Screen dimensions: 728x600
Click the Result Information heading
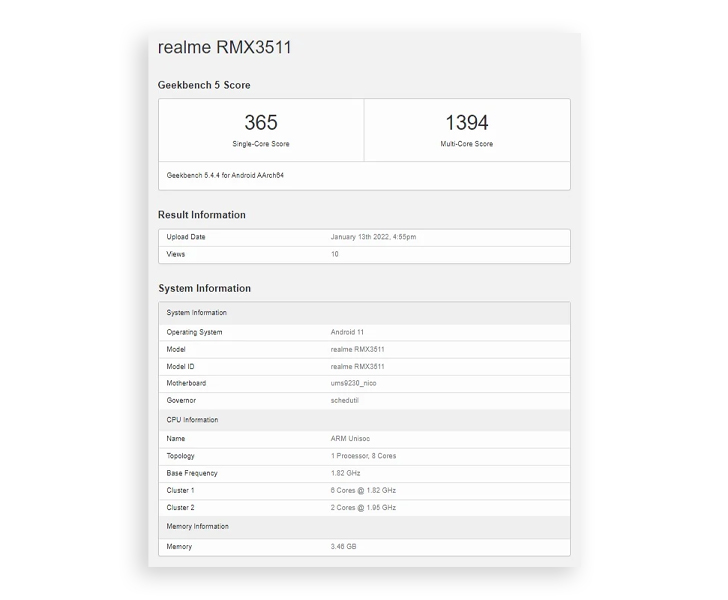click(202, 215)
